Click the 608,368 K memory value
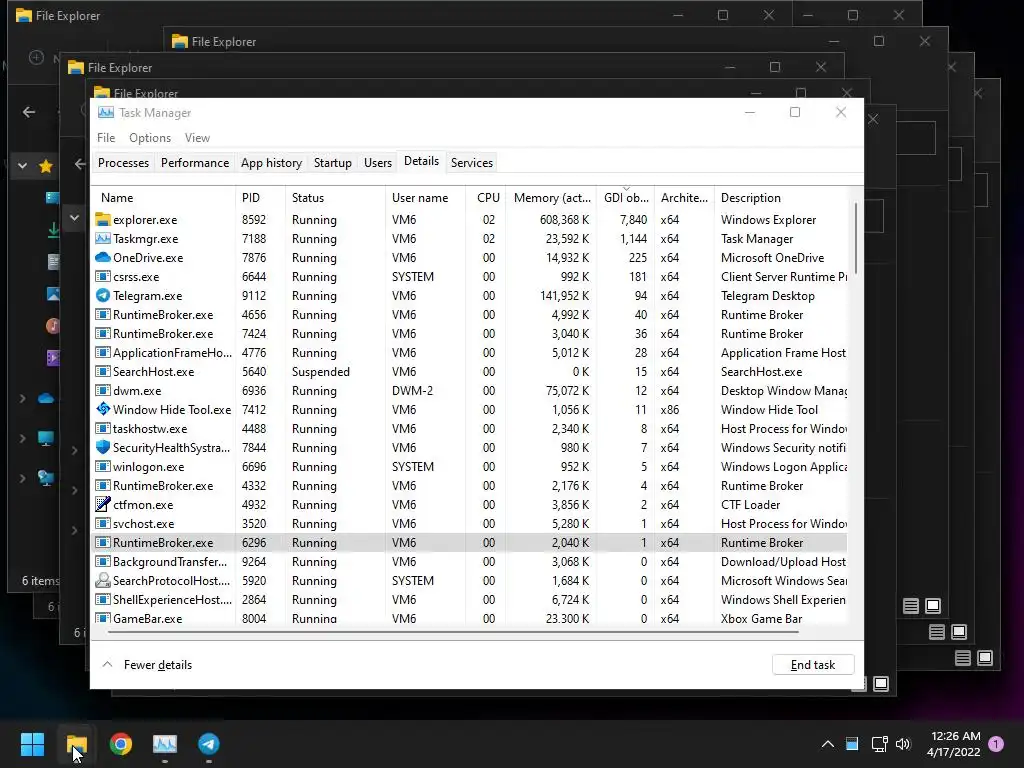Screen dimensions: 1024x768 [x=564, y=219]
